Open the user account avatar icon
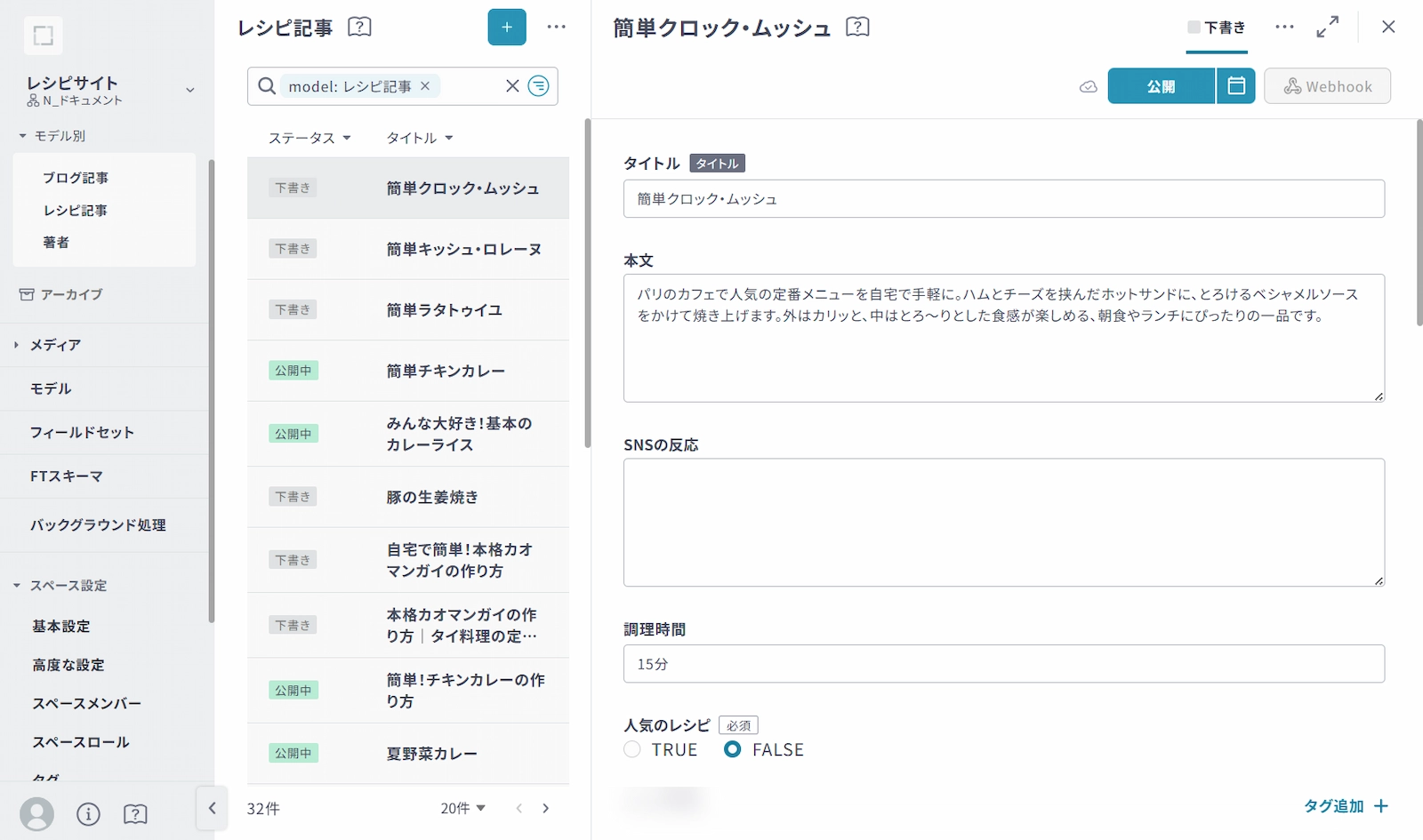Image resolution: width=1423 pixels, height=840 pixels. click(36, 813)
